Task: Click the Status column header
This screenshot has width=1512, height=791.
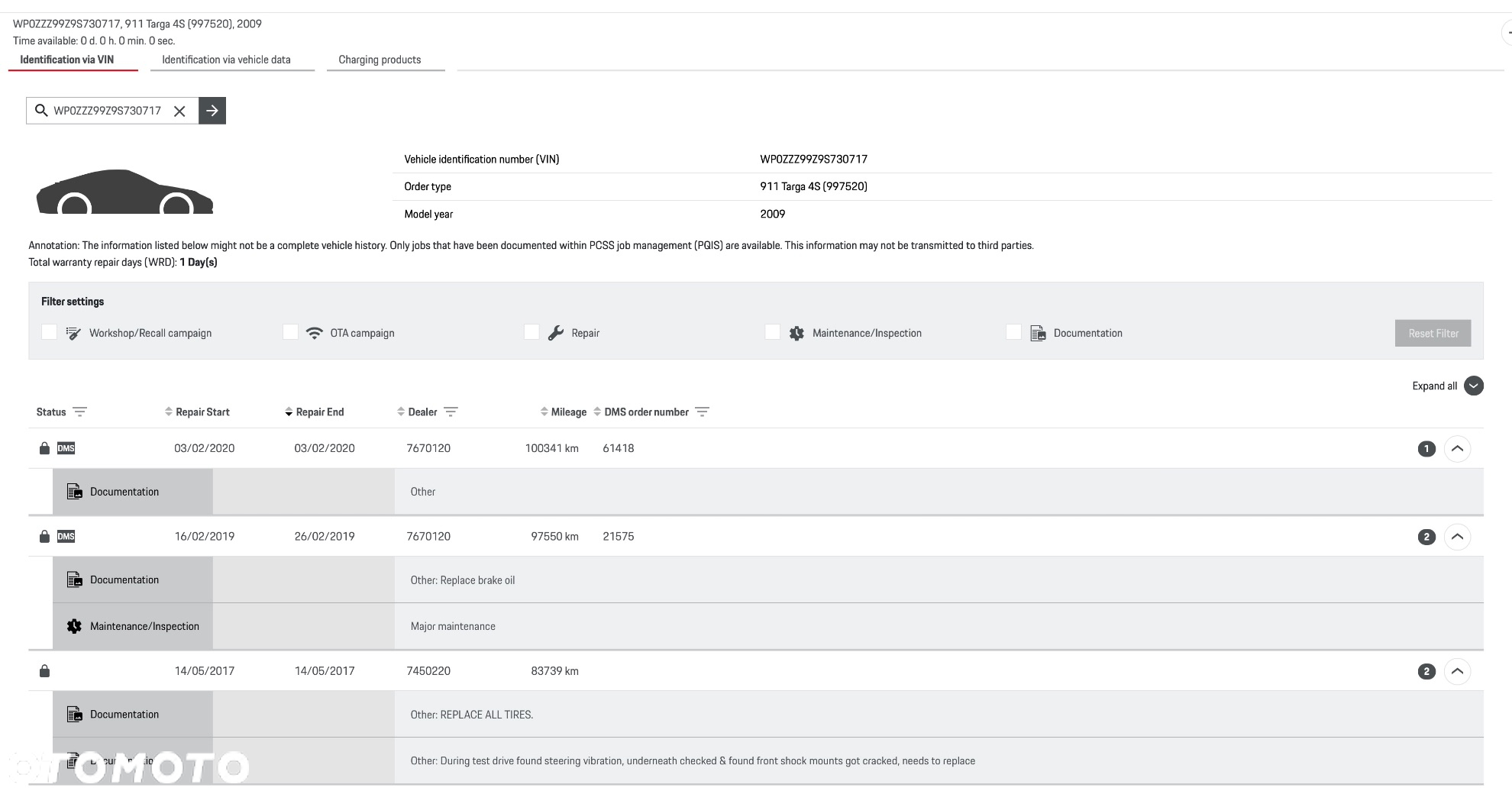Action: pos(51,412)
